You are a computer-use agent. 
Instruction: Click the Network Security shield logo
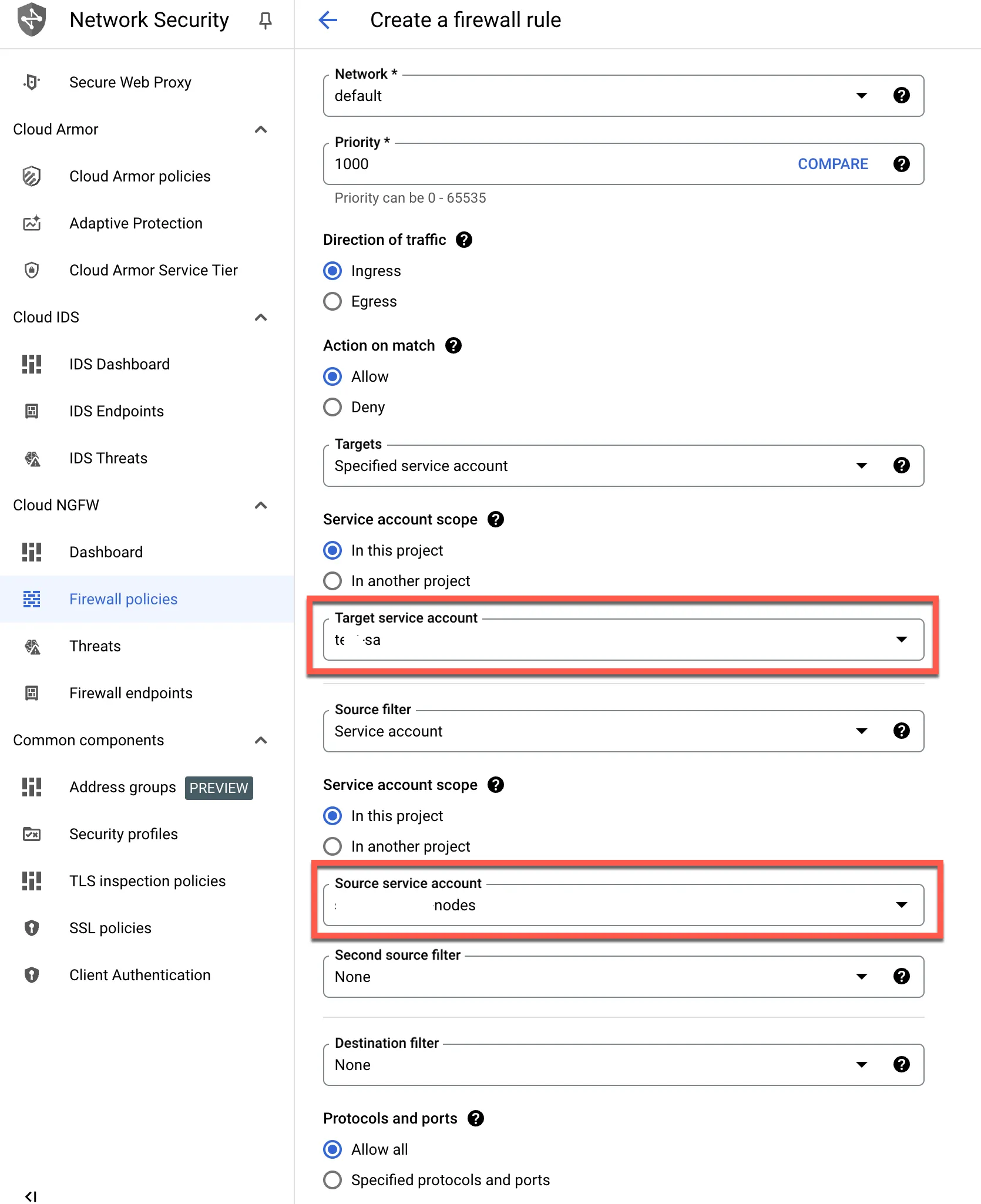pyautogui.click(x=32, y=19)
